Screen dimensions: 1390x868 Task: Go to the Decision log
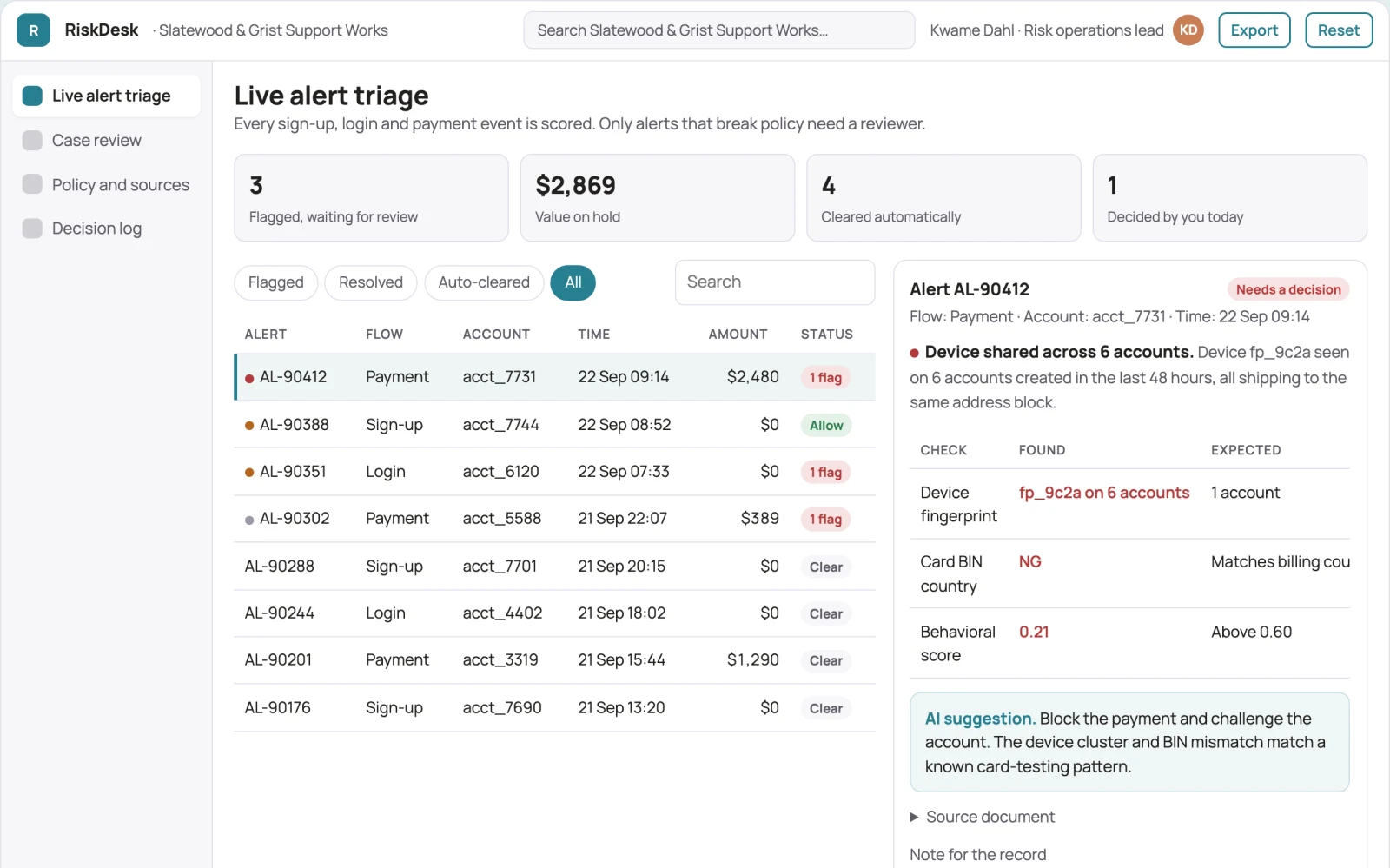click(x=106, y=229)
